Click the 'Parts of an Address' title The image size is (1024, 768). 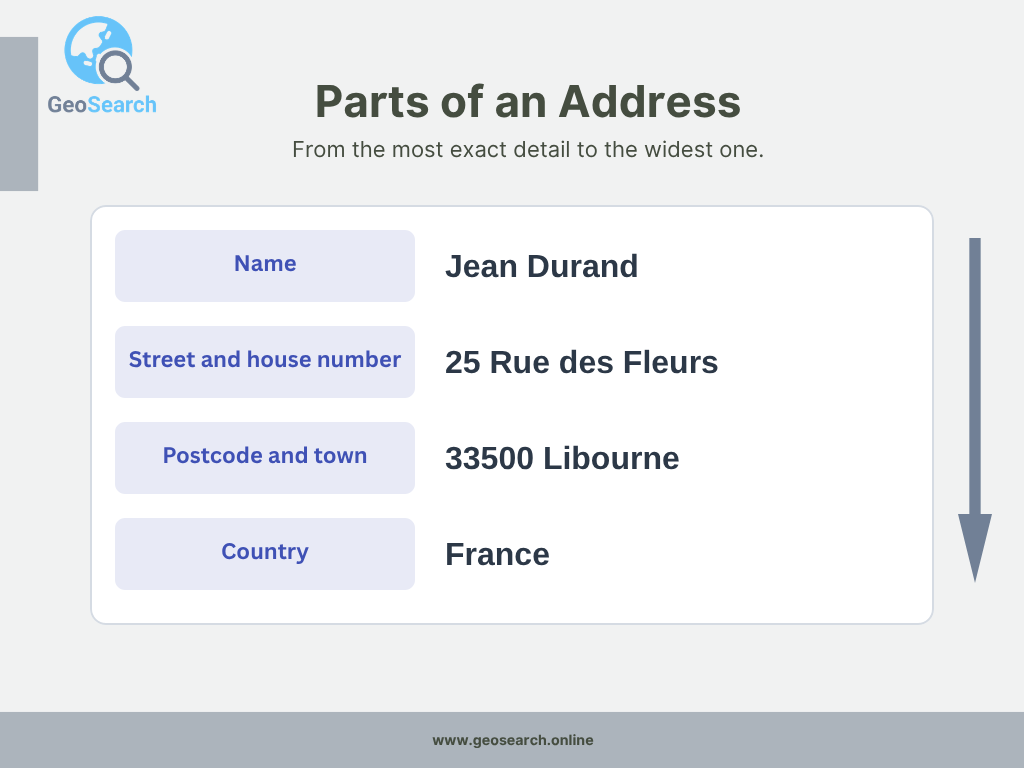[x=528, y=102]
